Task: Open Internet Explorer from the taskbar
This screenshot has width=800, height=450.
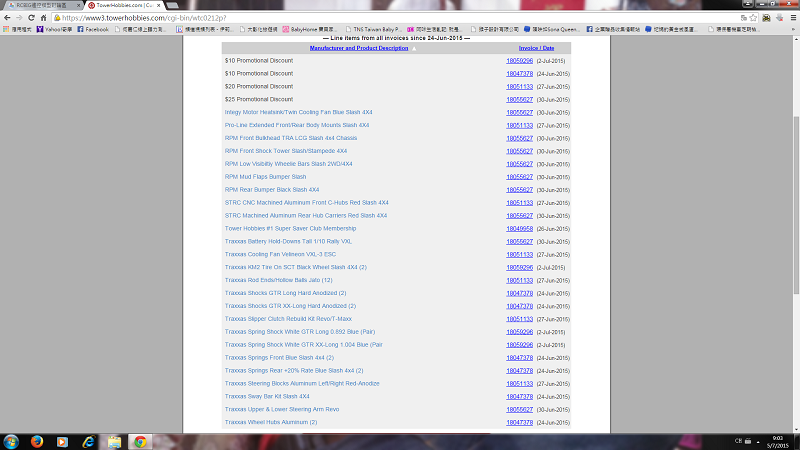Action: pyautogui.click(x=88, y=441)
